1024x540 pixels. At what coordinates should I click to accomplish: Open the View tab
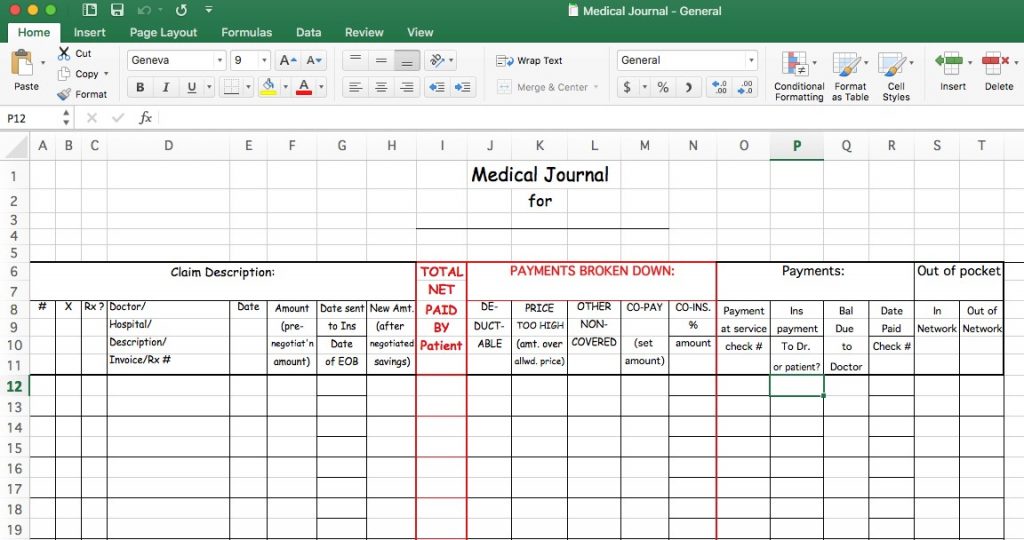pyautogui.click(x=420, y=32)
